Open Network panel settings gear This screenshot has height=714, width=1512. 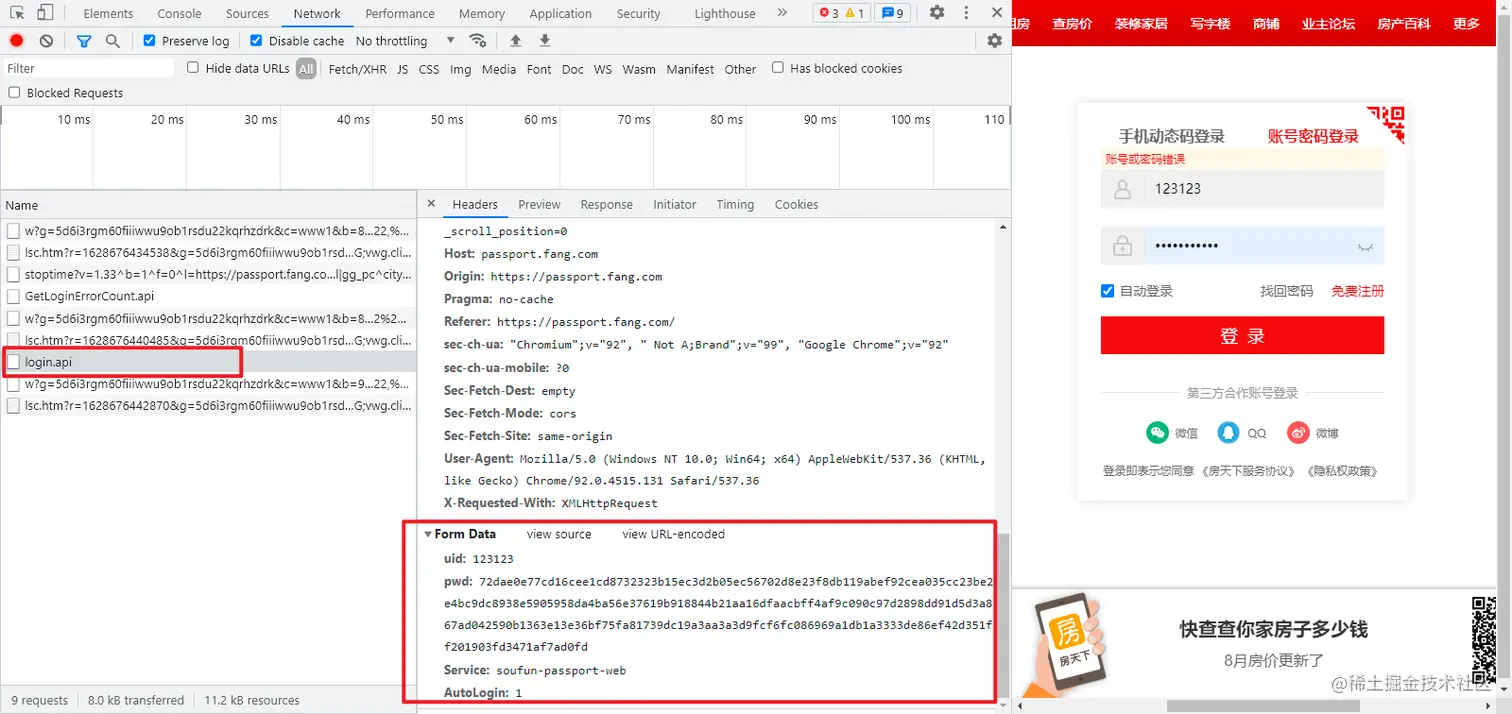tap(994, 41)
